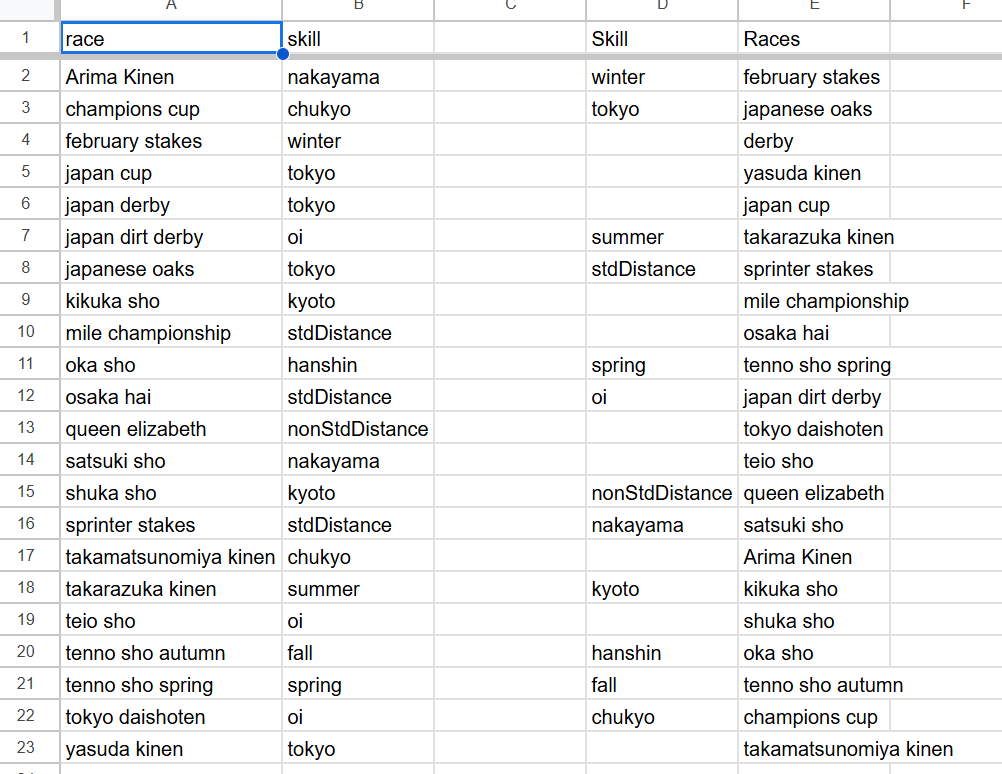Select the 'summer' cell in column D
Viewport: 1002px width, 774px height.
click(662, 236)
